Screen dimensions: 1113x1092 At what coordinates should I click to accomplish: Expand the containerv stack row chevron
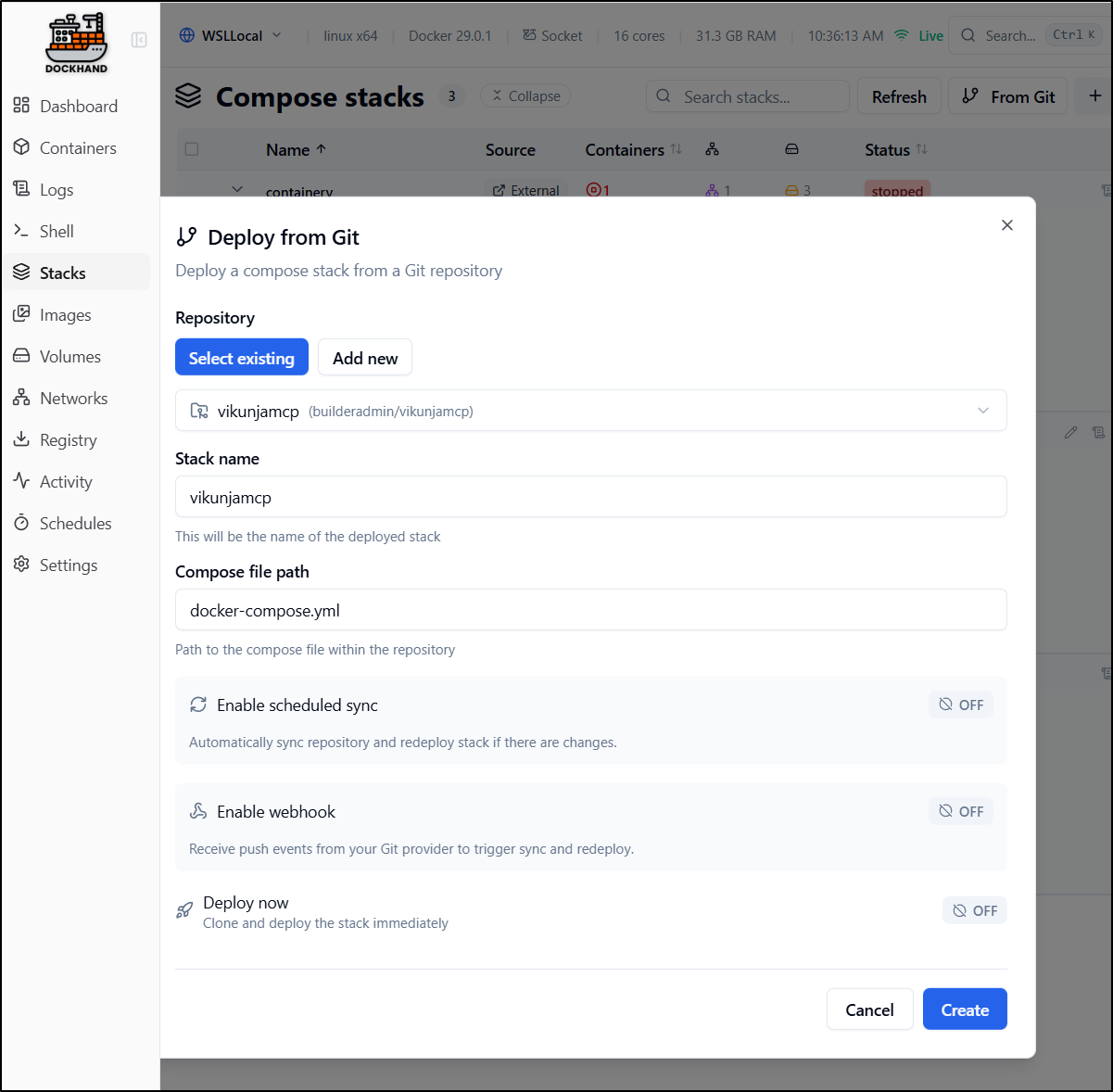point(237,190)
